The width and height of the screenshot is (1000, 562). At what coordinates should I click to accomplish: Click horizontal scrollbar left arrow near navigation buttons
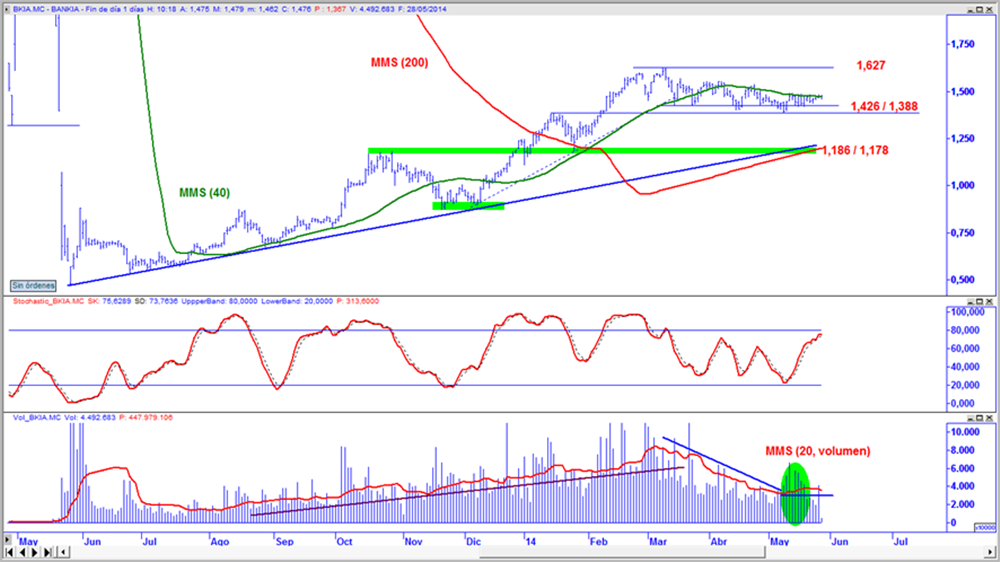click(64, 552)
